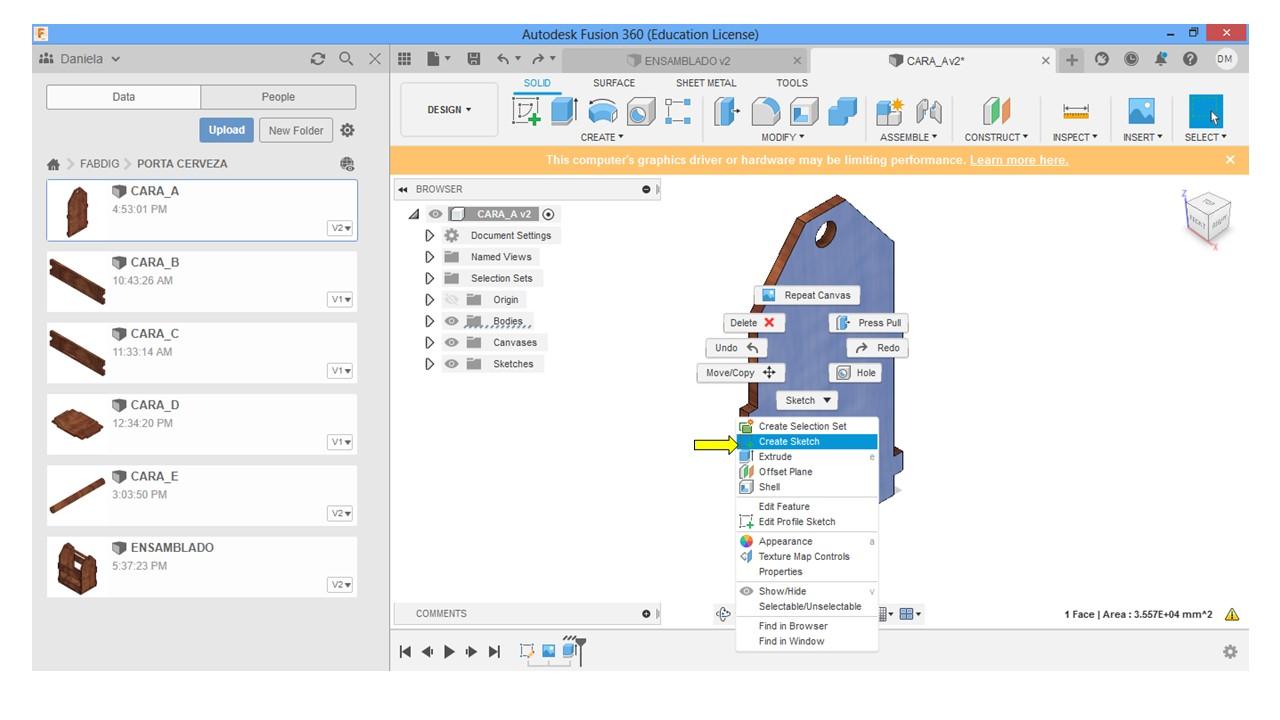1280x720 pixels.
Task: Select the Rectangular Pattern toolbar icon
Action: point(678,111)
